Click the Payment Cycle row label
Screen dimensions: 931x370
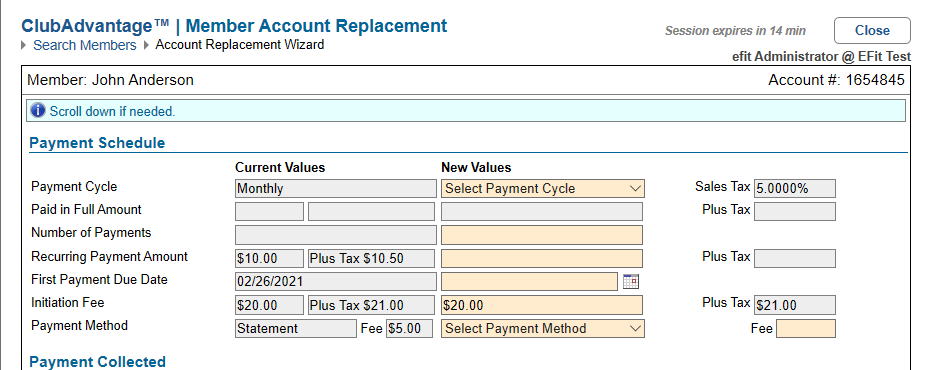pyautogui.click(x=74, y=186)
